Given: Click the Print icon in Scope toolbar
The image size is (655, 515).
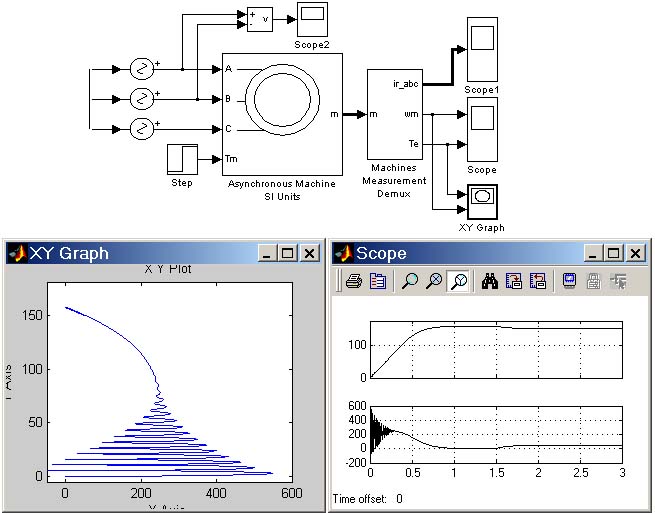Looking at the screenshot, I should coord(354,281).
